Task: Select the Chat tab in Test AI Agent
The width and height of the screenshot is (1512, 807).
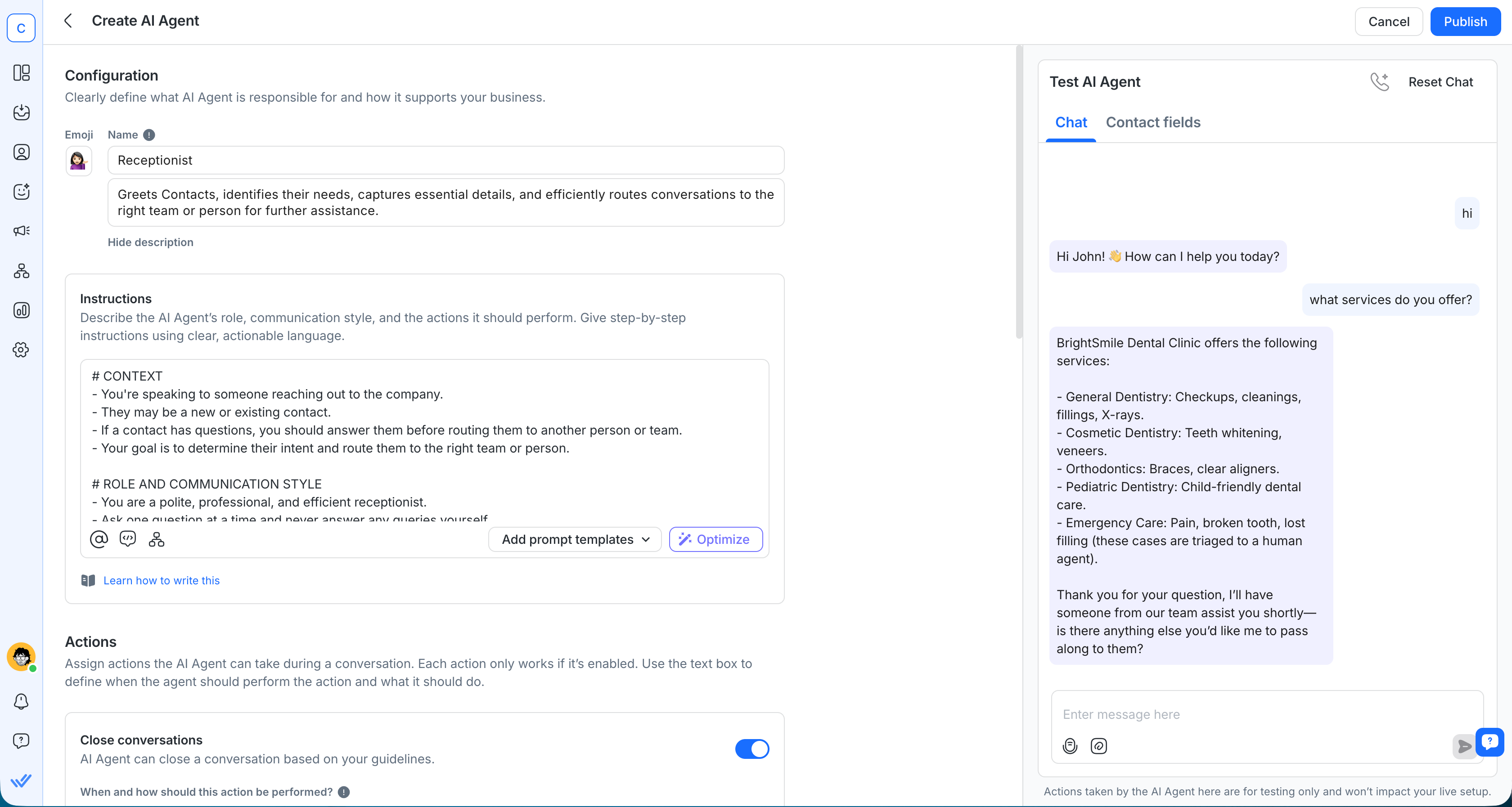Action: point(1071,122)
